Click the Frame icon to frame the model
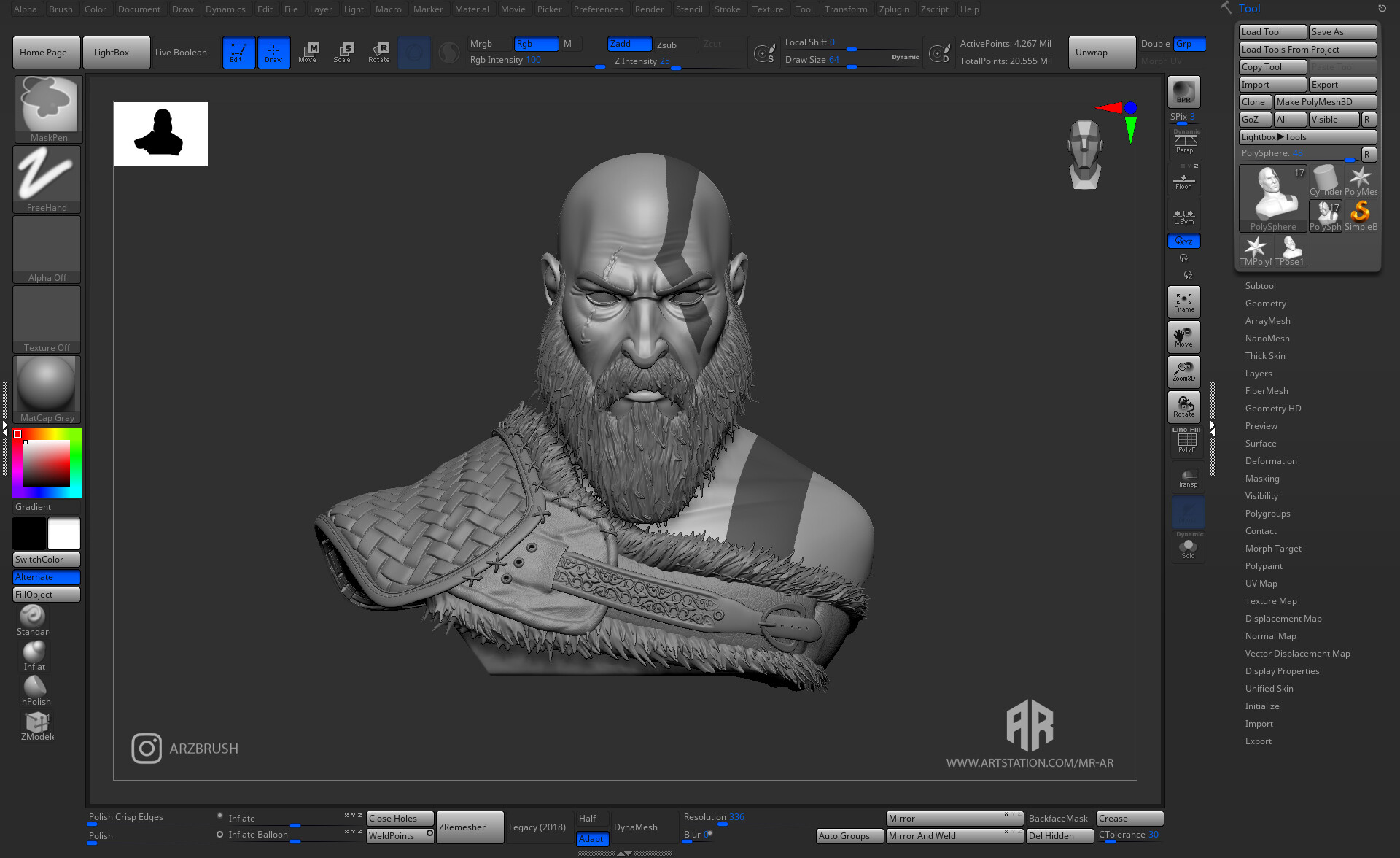The height and width of the screenshot is (858, 1400). pos(1183,301)
